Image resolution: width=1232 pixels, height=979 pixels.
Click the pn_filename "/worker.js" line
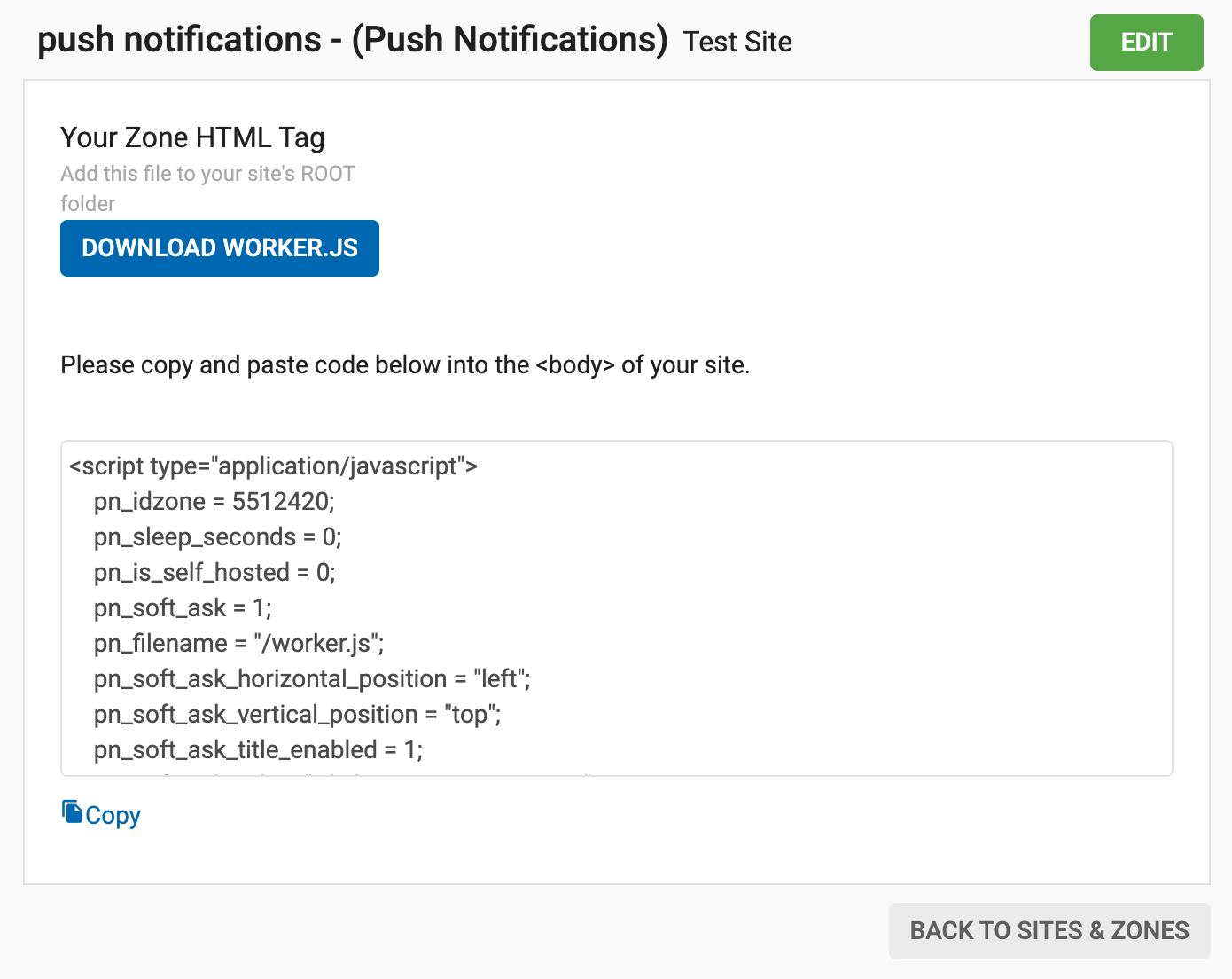pyautogui.click(x=238, y=644)
